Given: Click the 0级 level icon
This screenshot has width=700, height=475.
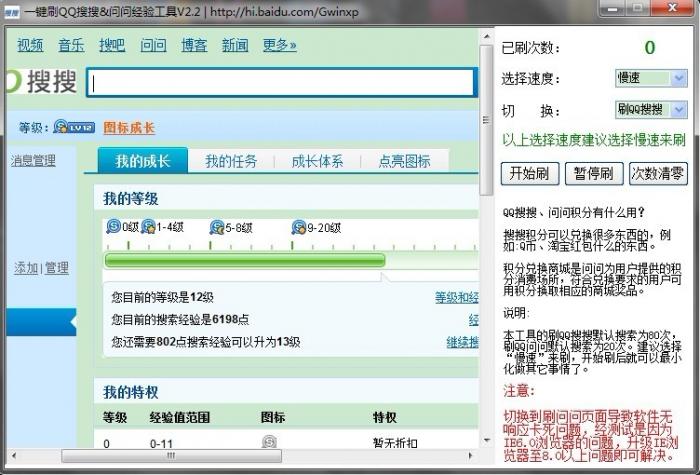Looking at the screenshot, I should click(x=113, y=226).
